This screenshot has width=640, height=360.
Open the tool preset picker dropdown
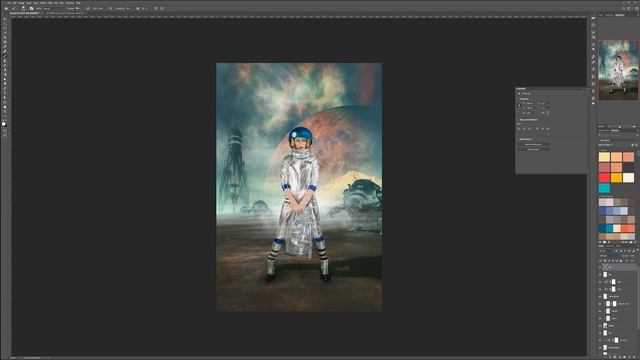click(x=14, y=8)
